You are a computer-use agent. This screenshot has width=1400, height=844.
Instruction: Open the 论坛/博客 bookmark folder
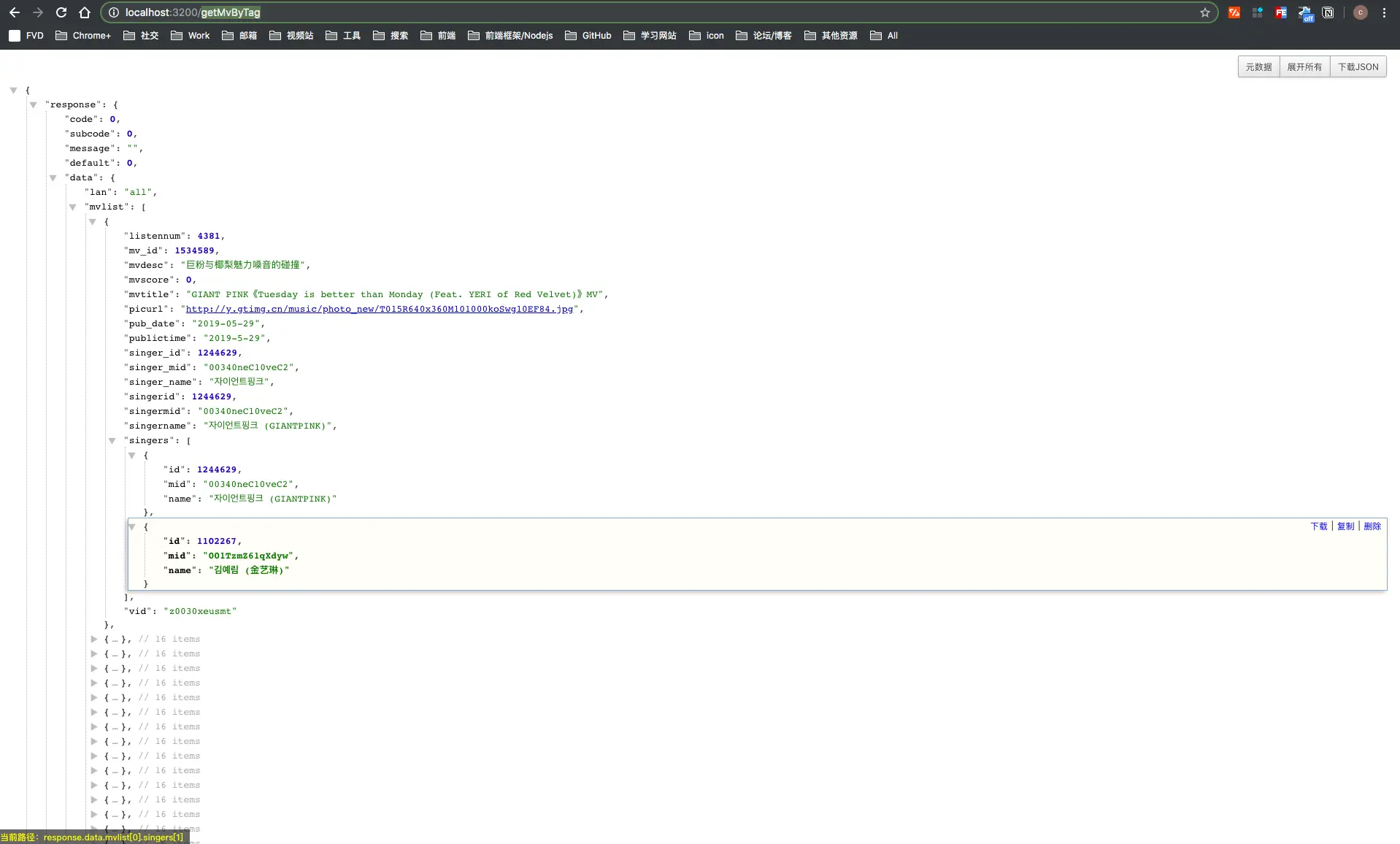click(x=764, y=35)
